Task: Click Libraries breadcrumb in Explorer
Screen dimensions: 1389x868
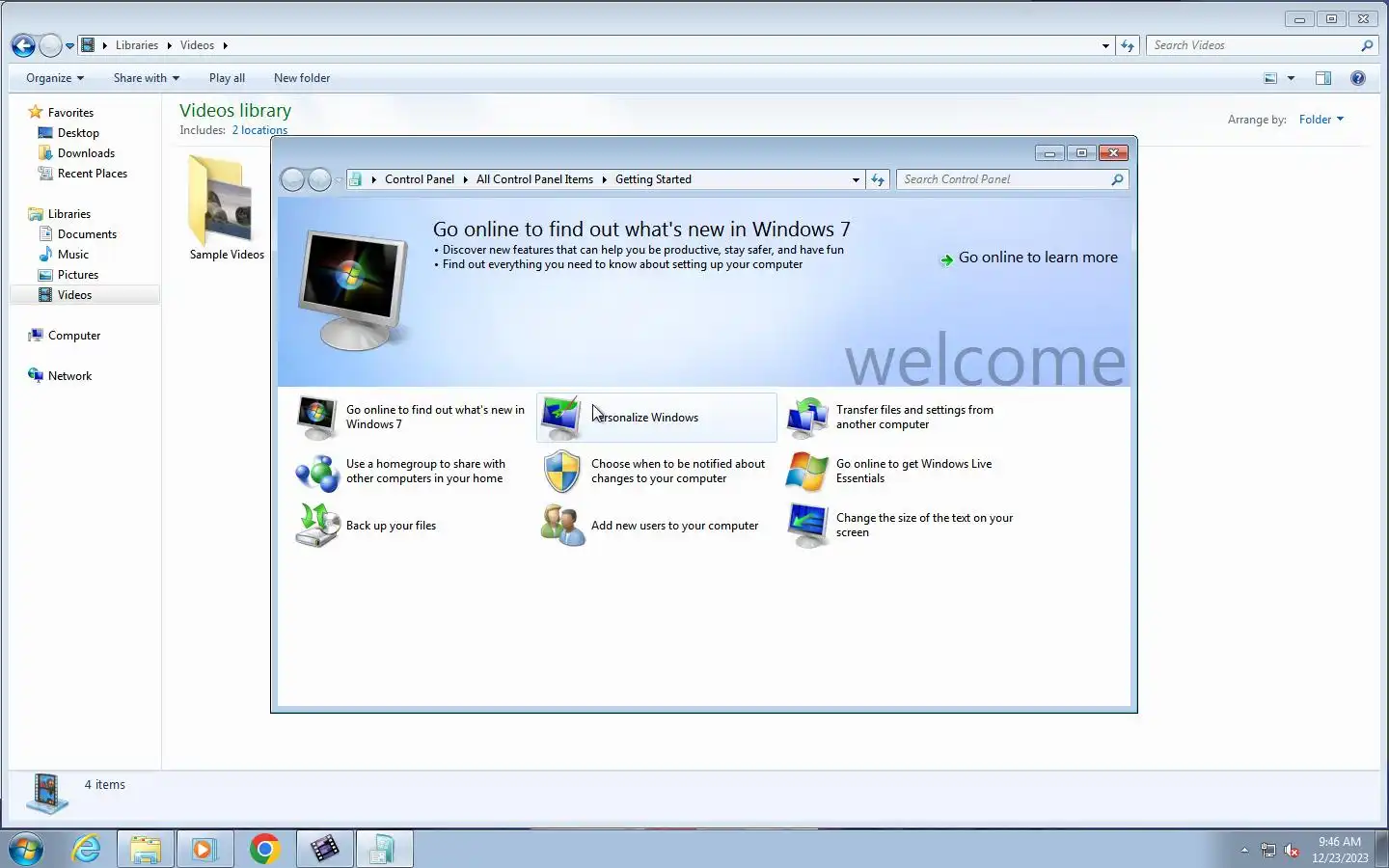Action: (x=137, y=45)
